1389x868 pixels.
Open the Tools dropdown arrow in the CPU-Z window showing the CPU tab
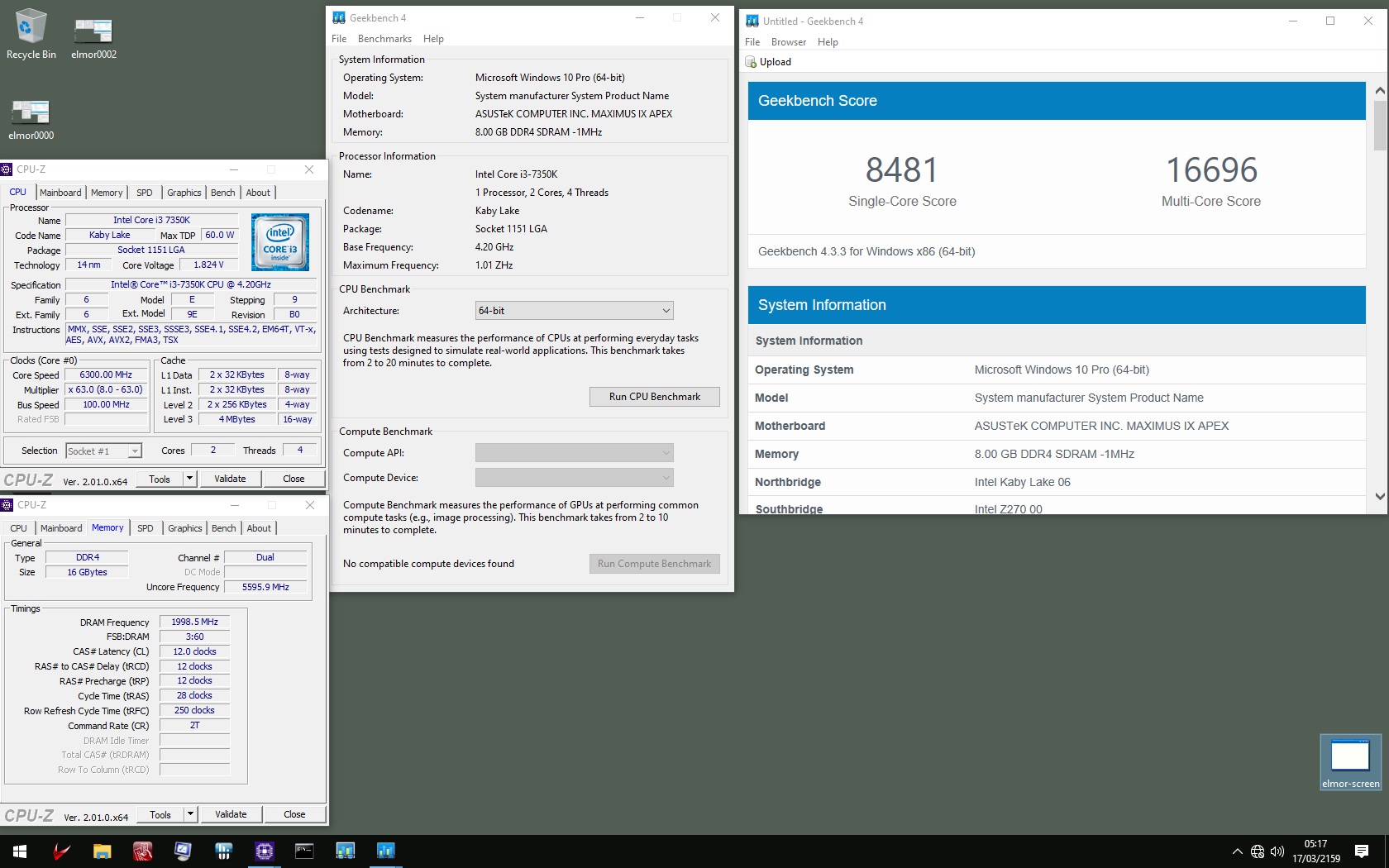tap(189, 479)
